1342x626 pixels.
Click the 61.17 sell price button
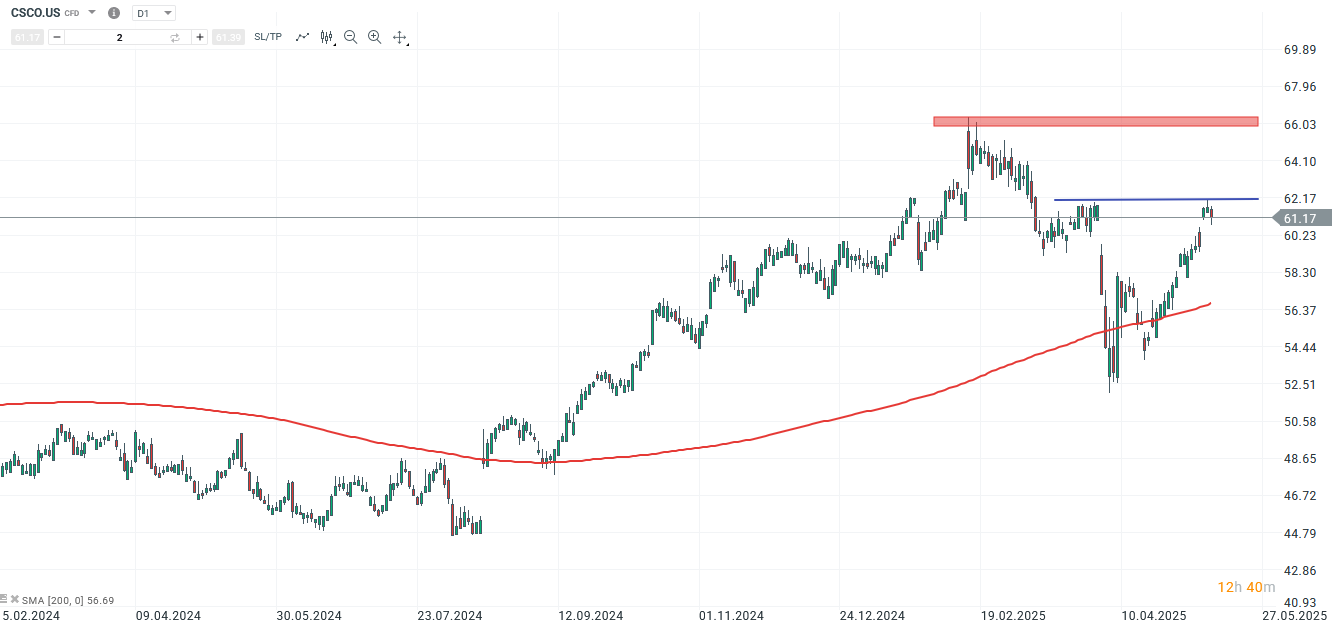pyautogui.click(x=27, y=37)
